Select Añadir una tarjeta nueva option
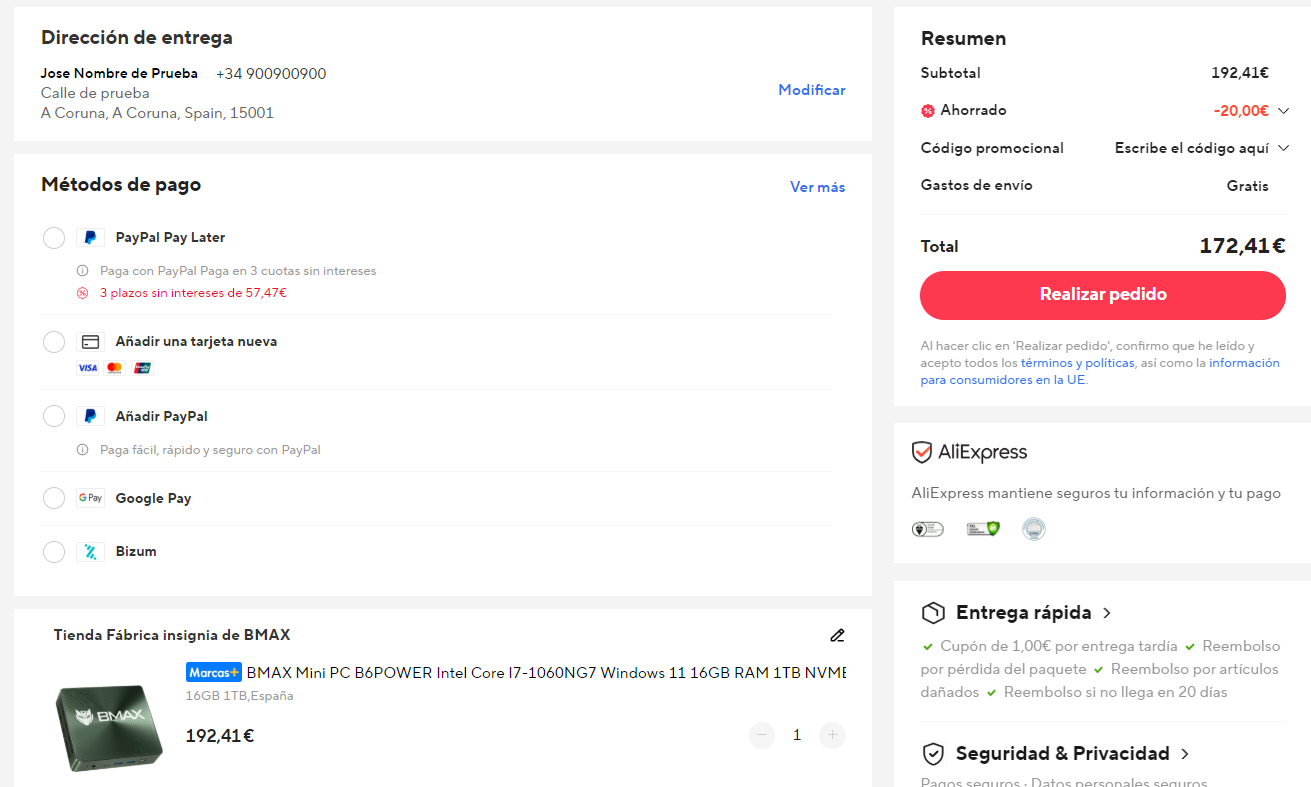This screenshot has height=787, width=1311. tap(54, 342)
